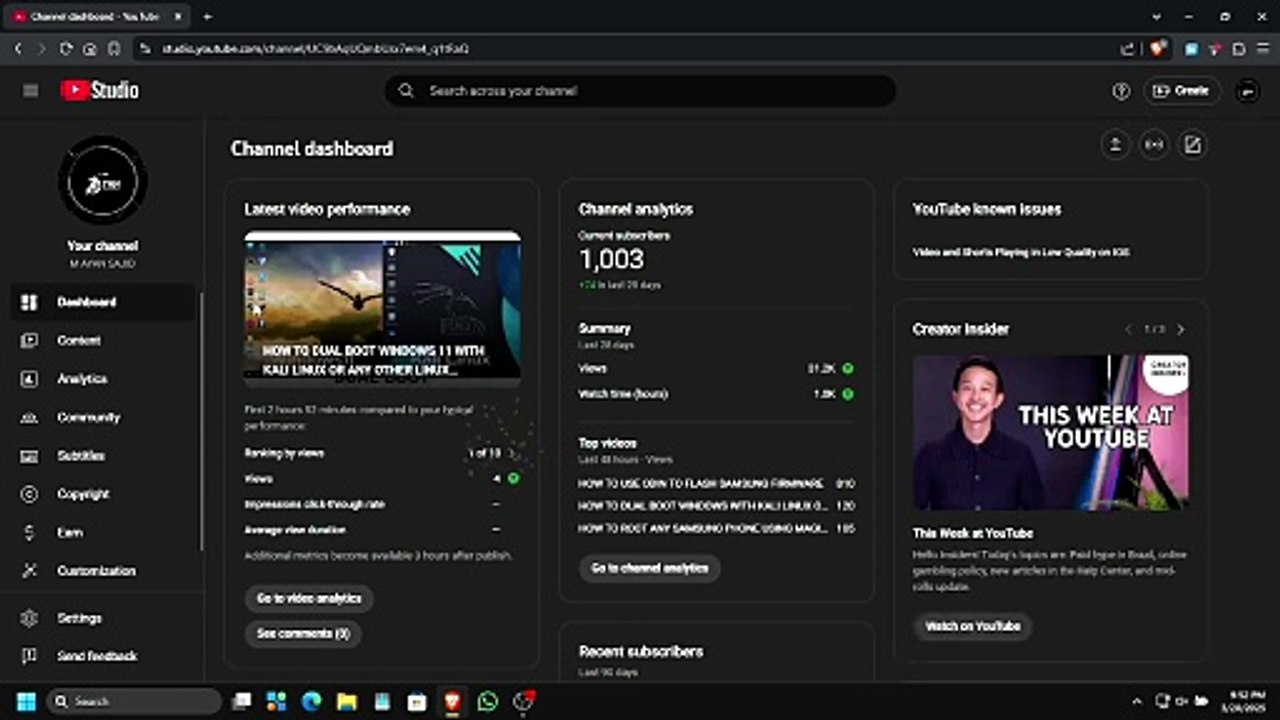Click the next chevron beside 1 of 10 ranking
This screenshot has width=1280, height=720.
(512, 453)
